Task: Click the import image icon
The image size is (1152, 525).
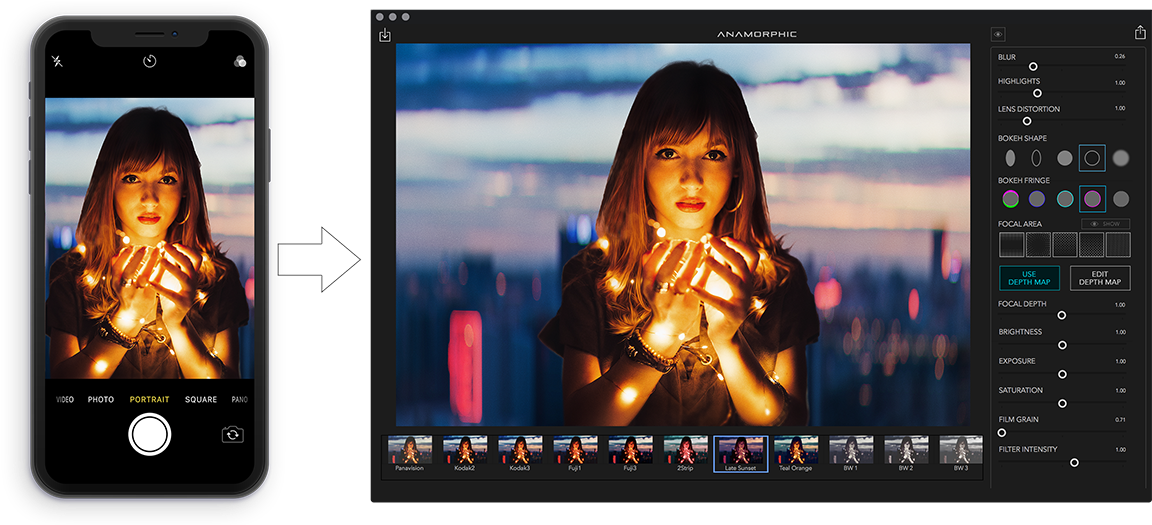Action: pyautogui.click(x=385, y=36)
